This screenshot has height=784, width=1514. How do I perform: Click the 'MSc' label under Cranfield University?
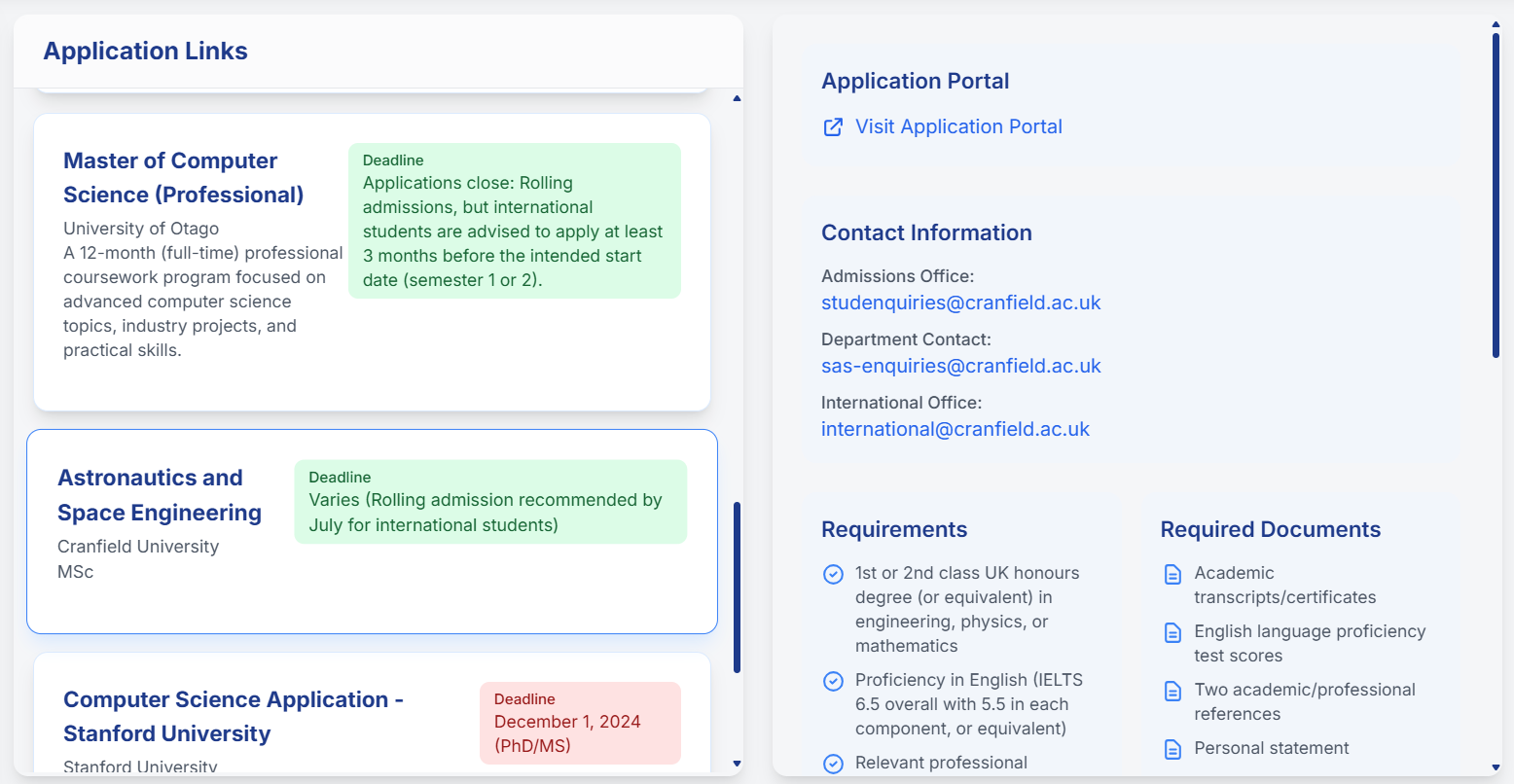76,572
